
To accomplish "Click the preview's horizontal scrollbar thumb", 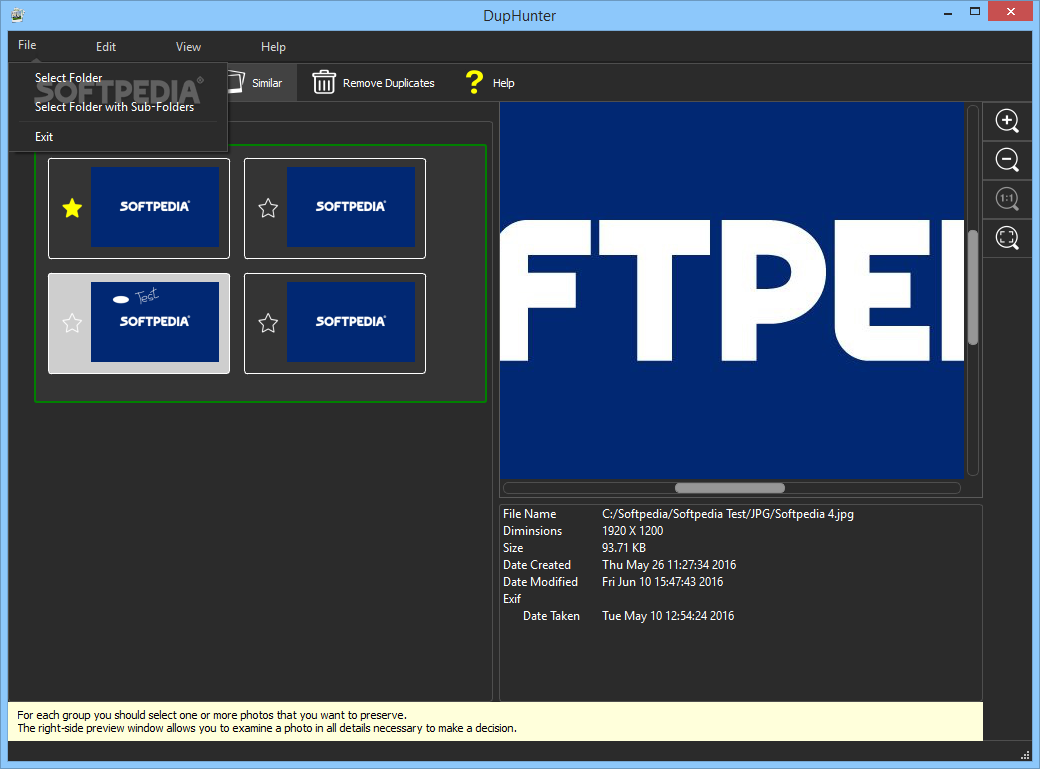I will (x=730, y=488).
